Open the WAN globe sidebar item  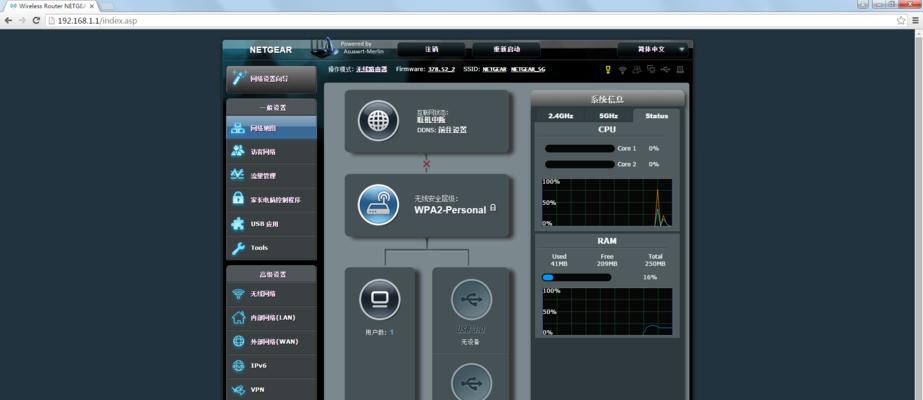coord(271,342)
